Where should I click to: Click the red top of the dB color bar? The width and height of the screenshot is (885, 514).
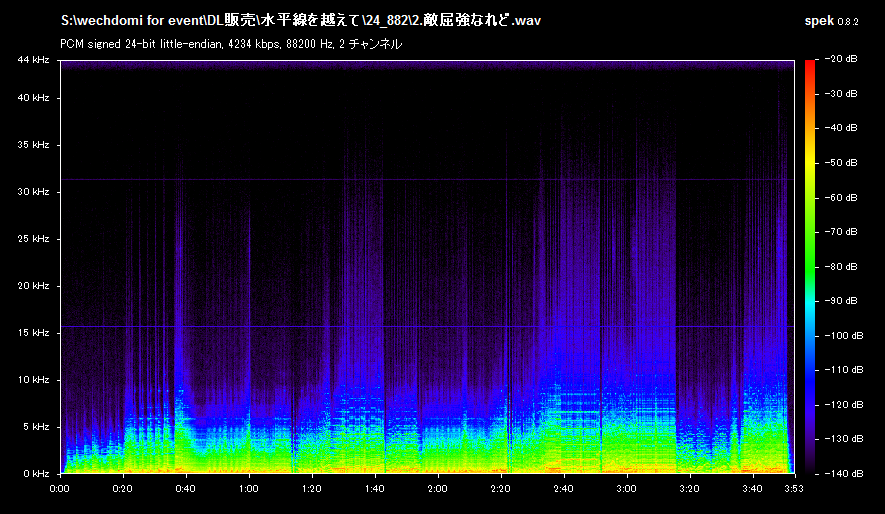(810, 67)
